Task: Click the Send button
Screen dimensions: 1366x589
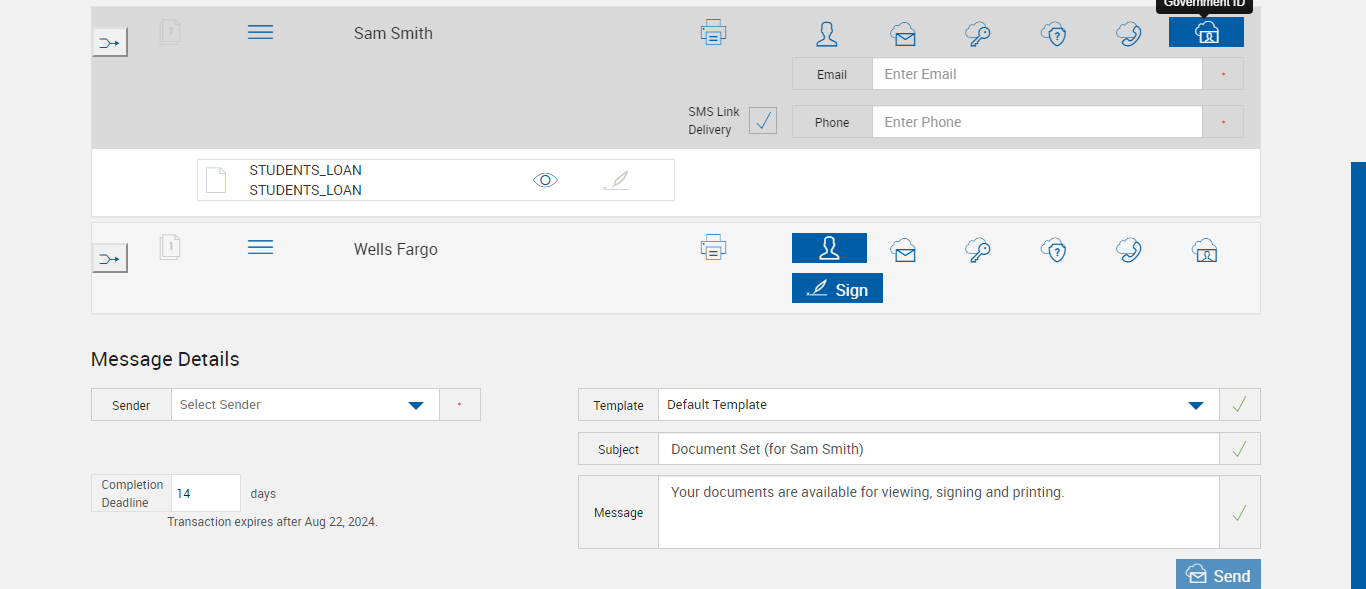Action: (1218, 575)
